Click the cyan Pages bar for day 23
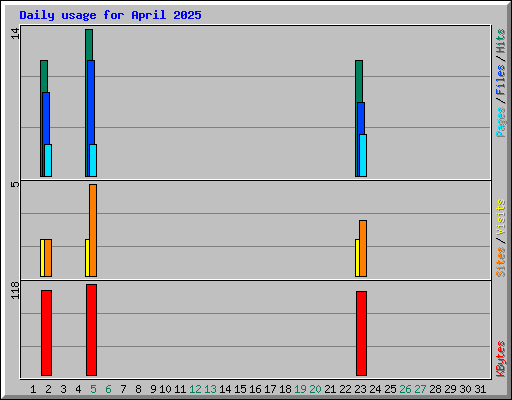This screenshot has height=400, width=512. [x=363, y=155]
